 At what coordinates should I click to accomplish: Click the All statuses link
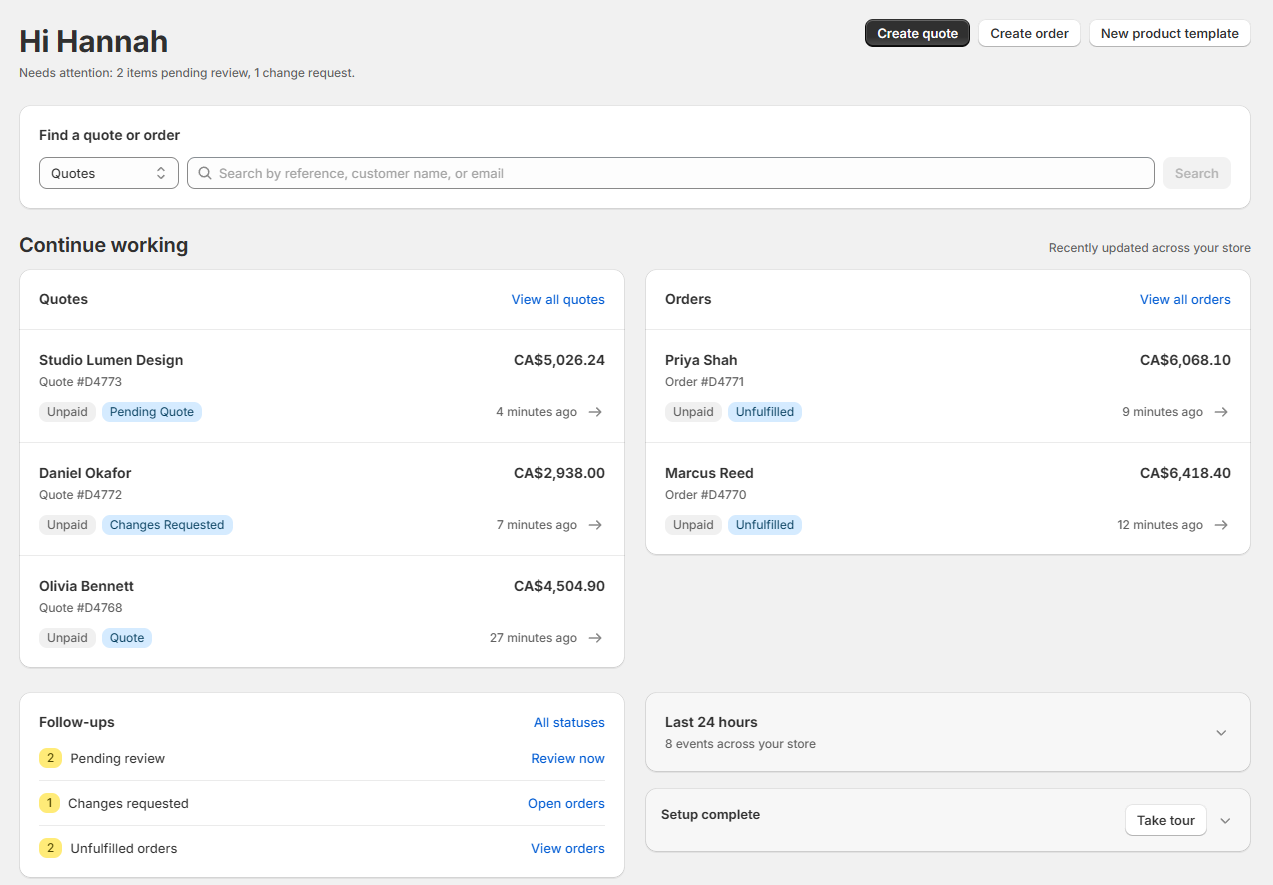[569, 723]
